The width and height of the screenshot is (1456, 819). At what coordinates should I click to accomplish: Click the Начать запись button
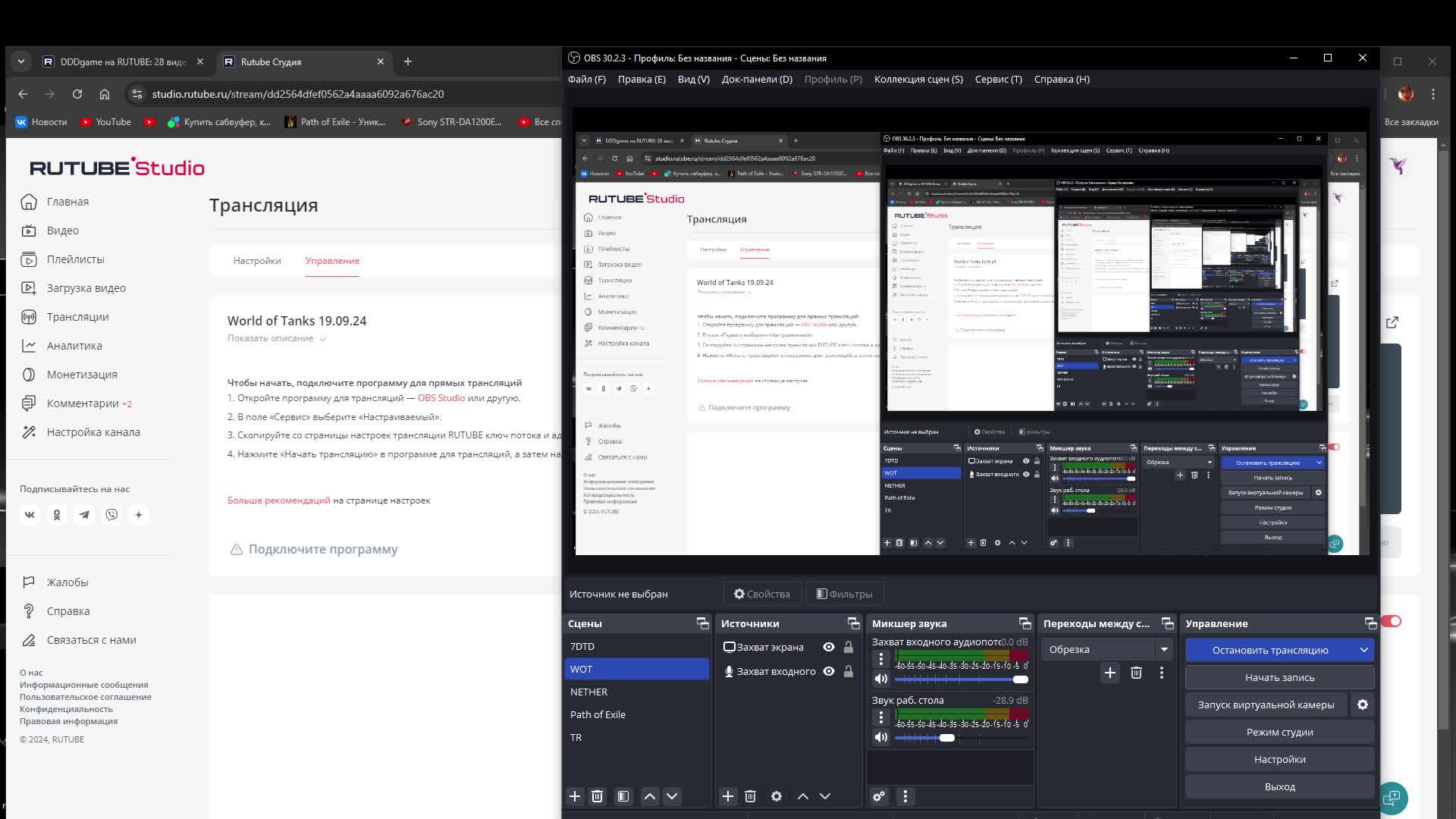pyautogui.click(x=1279, y=677)
